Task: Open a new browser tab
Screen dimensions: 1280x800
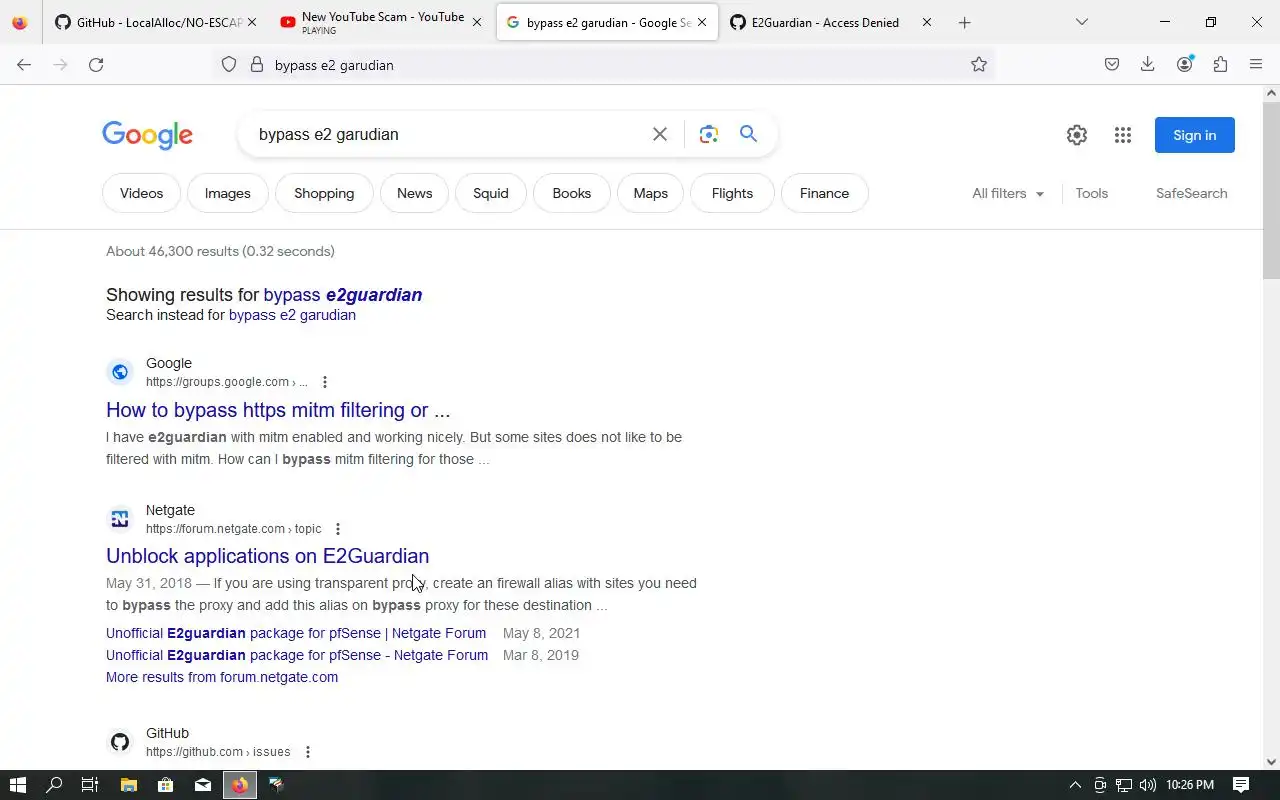Action: 964,22
